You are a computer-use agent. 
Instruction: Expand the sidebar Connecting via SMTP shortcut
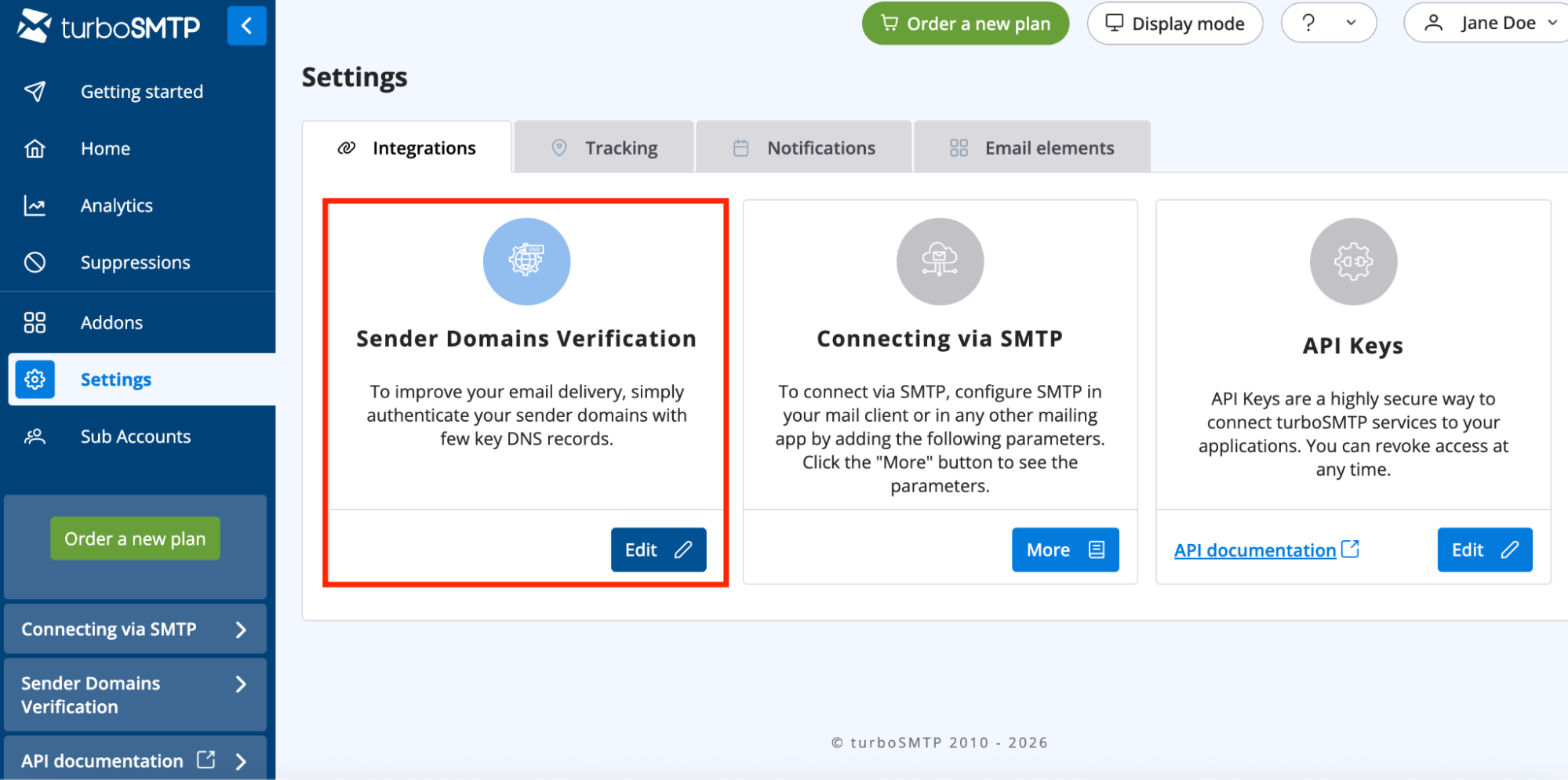coord(135,629)
